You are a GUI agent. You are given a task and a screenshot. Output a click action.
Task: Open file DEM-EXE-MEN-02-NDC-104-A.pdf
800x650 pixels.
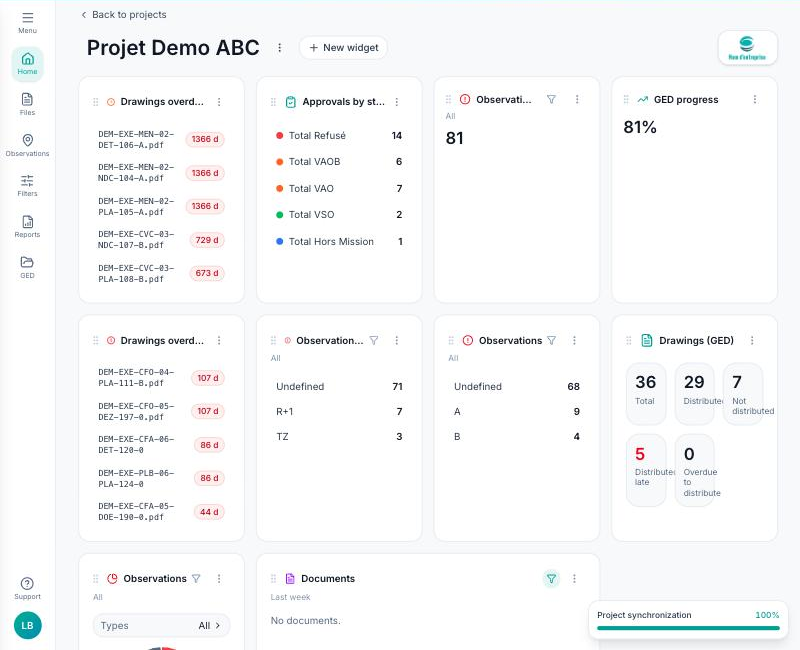pyautogui.click(x=136, y=173)
